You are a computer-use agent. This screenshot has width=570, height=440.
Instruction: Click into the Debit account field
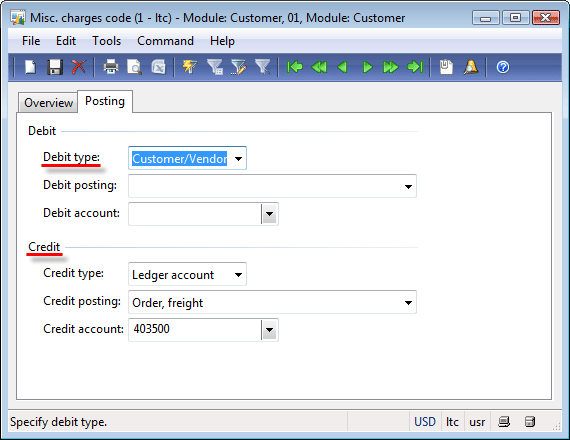pos(195,214)
